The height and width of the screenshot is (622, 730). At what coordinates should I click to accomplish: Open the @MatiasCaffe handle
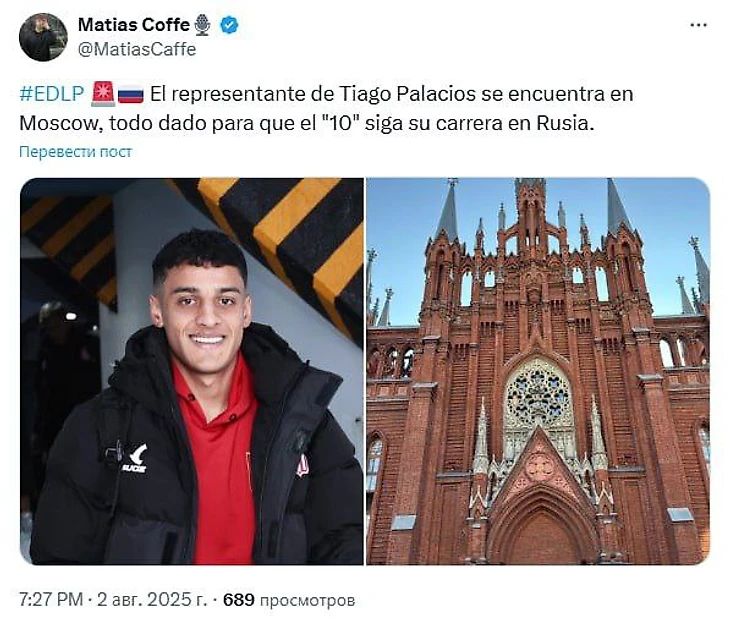click(x=137, y=49)
